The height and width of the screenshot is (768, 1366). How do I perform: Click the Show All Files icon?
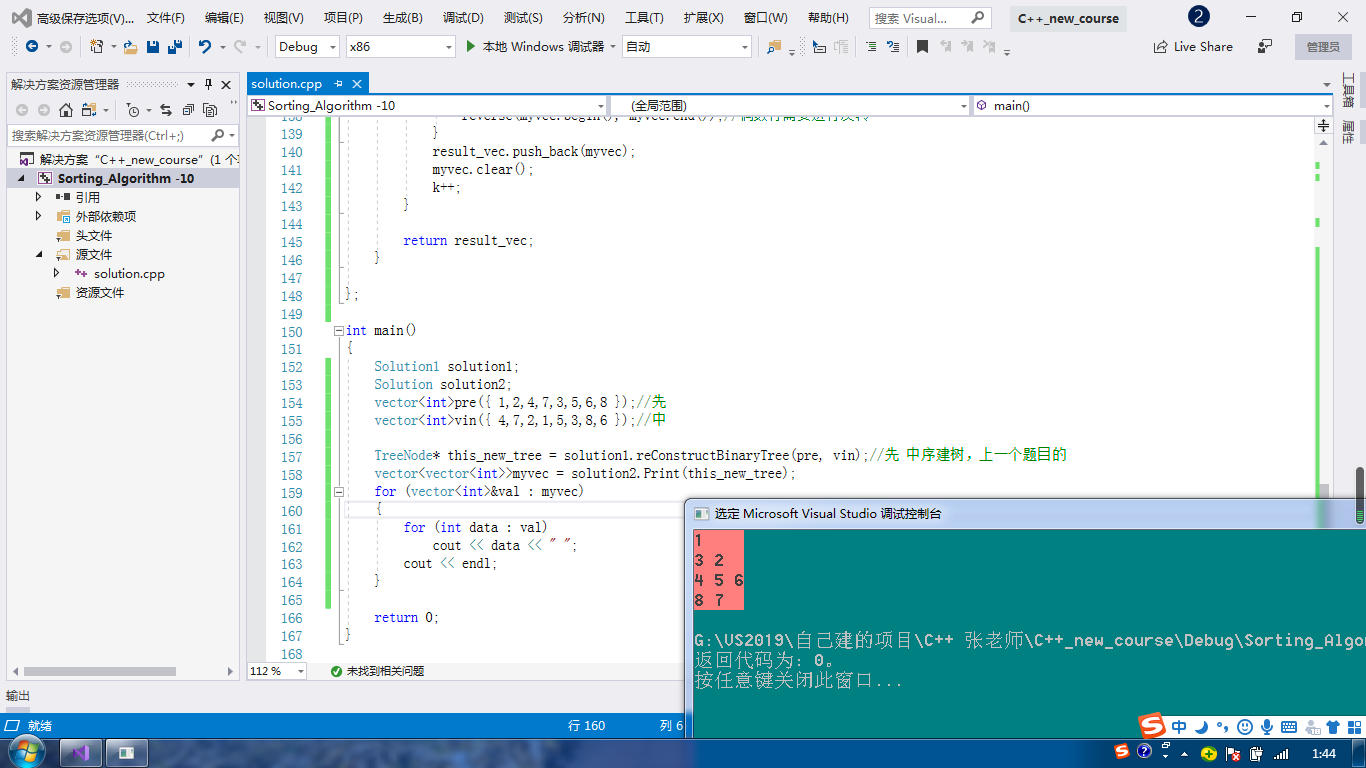pyautogui.click(x=210, y=110)
